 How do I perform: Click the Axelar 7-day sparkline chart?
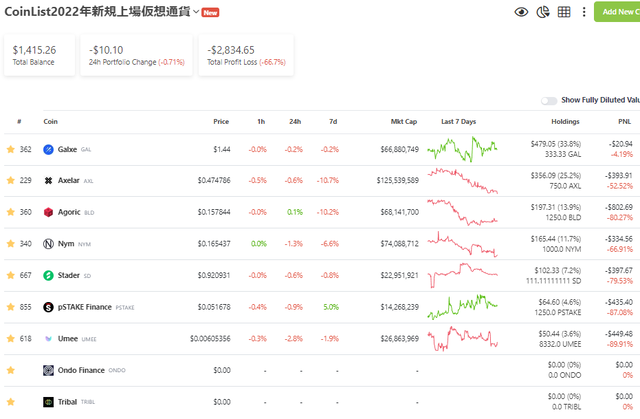[462, 180]
